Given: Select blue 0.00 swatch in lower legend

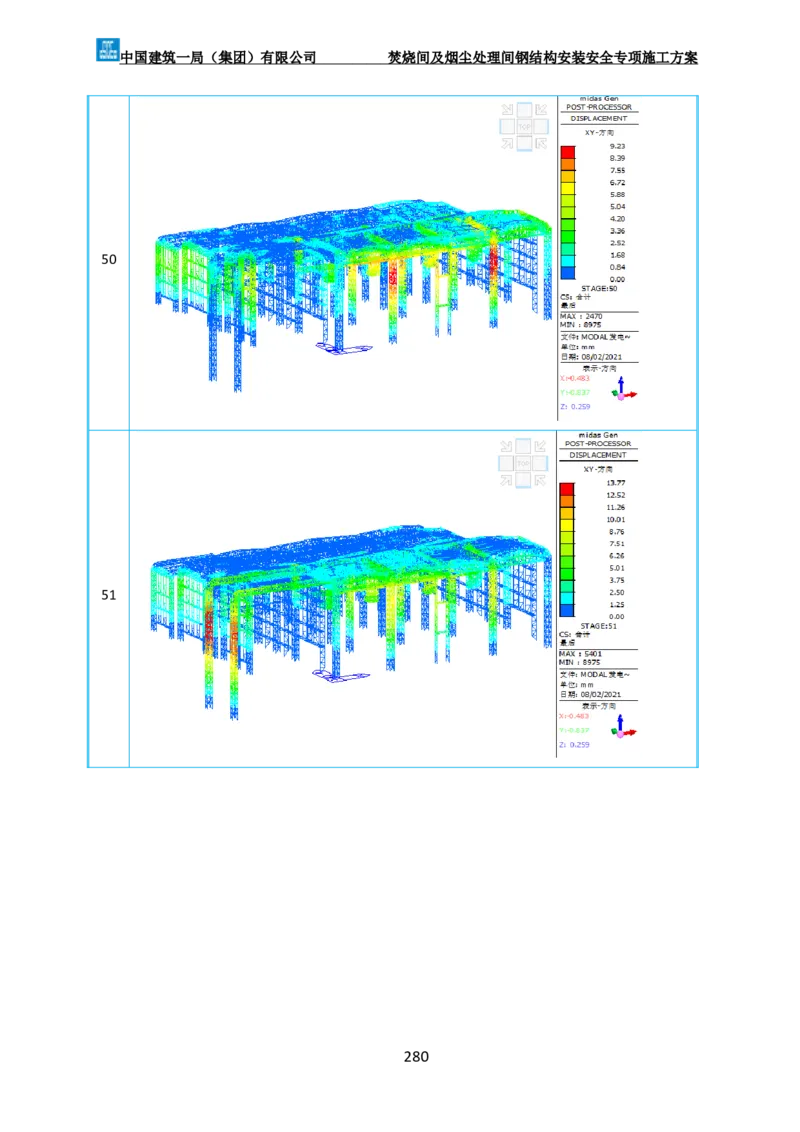Looking at the screenshot, I should 567,610.
